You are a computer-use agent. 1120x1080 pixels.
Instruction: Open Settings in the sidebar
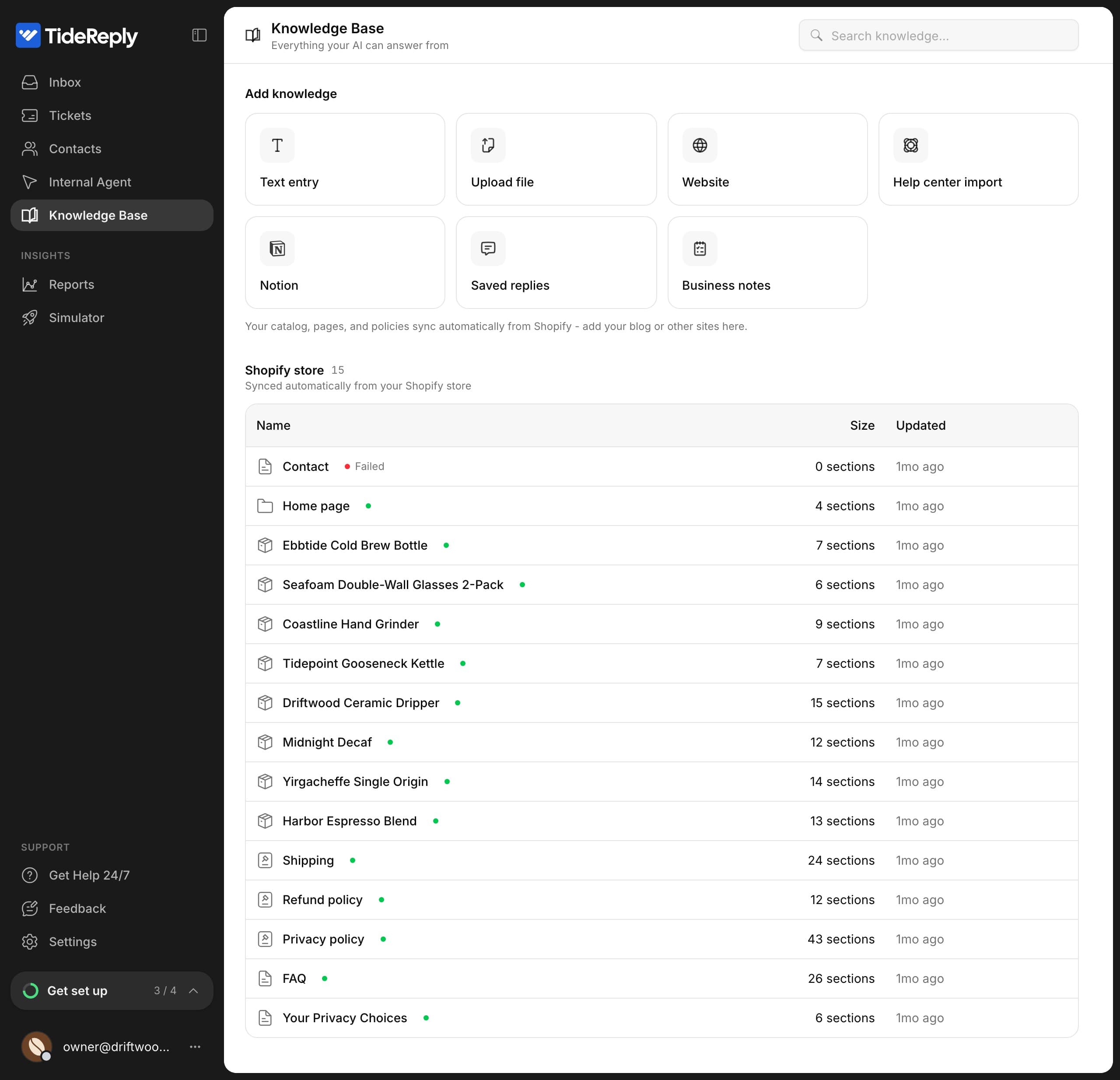pyautogui.click(x=112, y=941)
